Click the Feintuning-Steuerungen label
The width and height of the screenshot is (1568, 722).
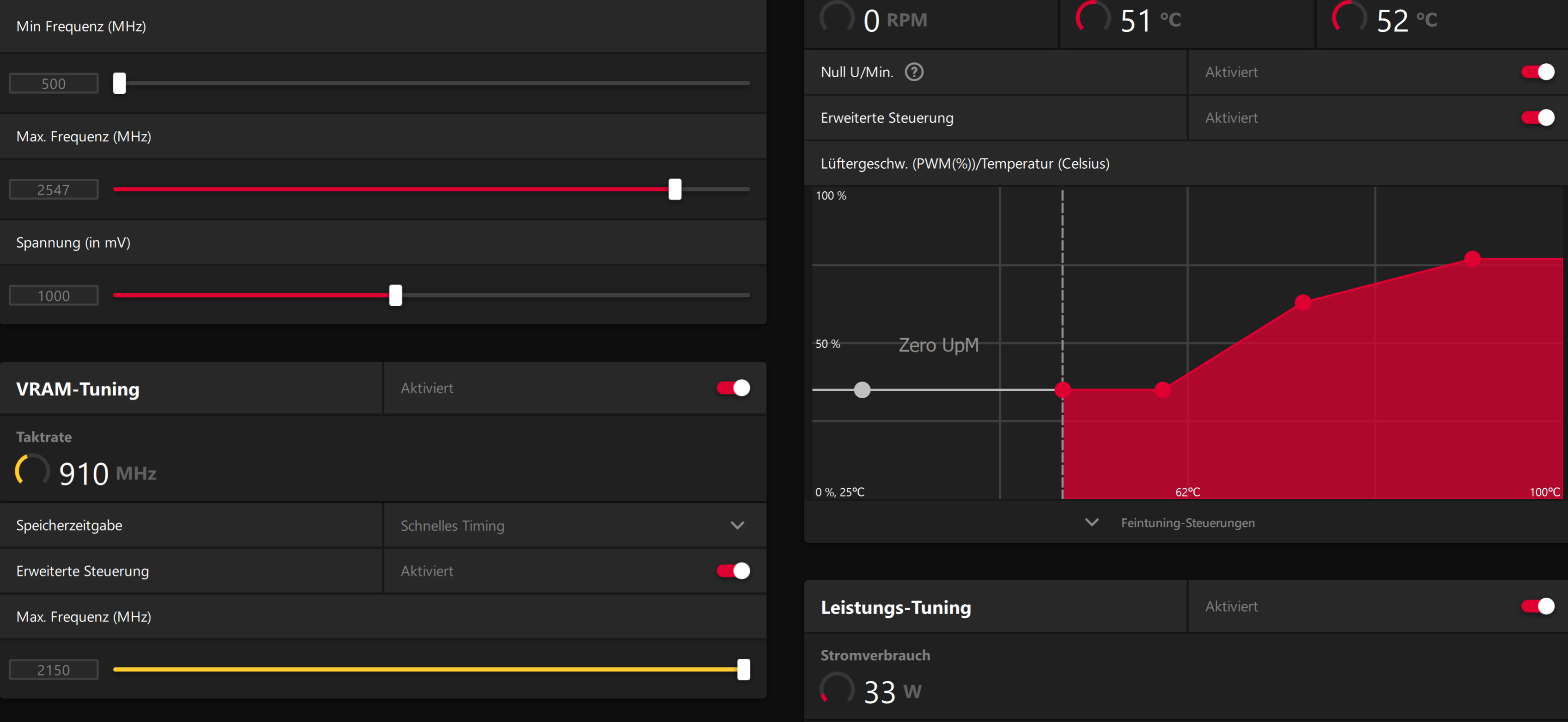click(1188, 523)
